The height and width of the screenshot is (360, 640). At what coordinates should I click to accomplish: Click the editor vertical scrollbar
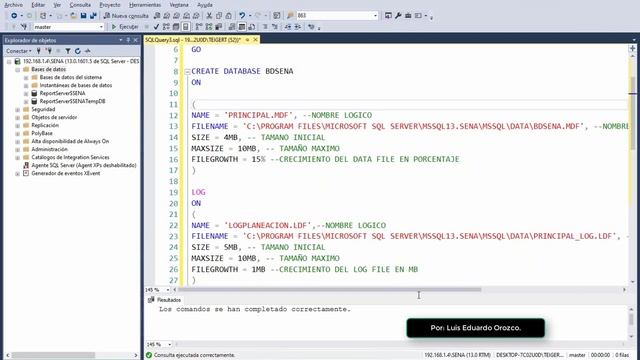(632, 114)
